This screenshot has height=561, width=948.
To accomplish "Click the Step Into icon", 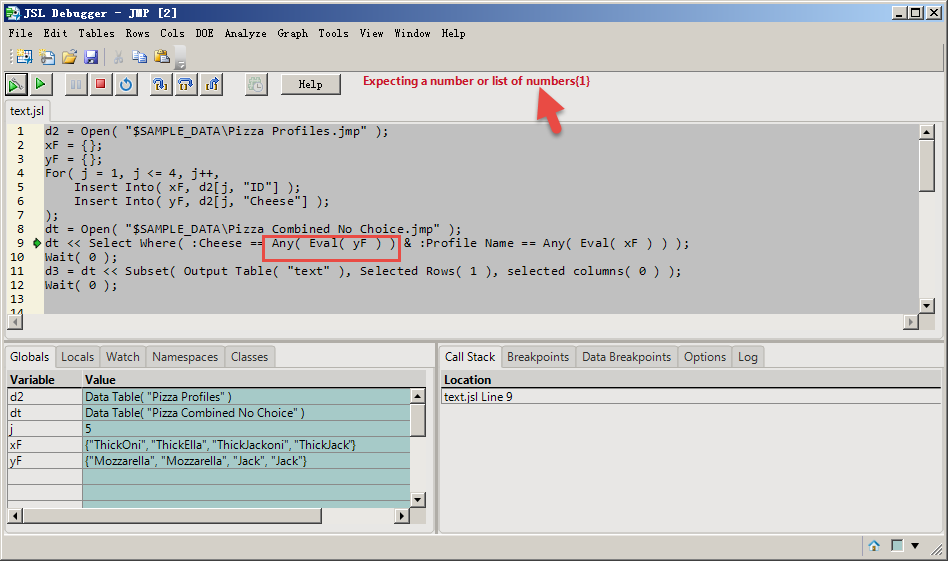I will click(160, 85).
